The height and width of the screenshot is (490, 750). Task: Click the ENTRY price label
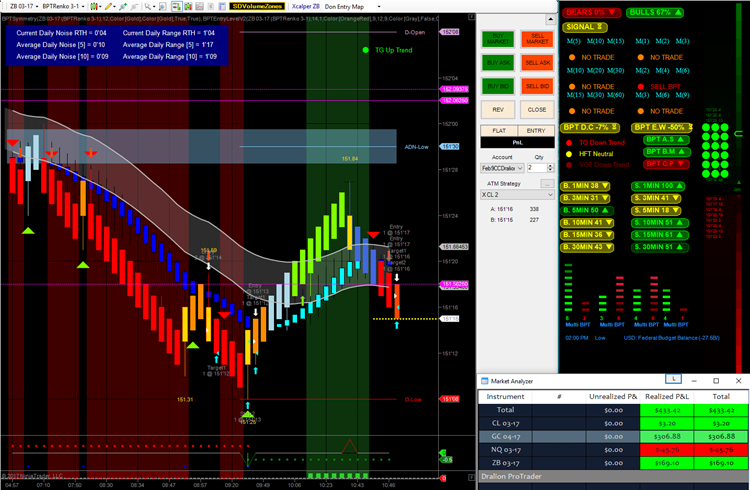(x=536, y=131)
